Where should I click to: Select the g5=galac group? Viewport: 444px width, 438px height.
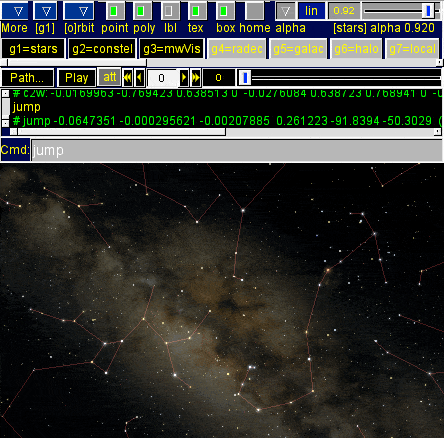pos(298,49)
